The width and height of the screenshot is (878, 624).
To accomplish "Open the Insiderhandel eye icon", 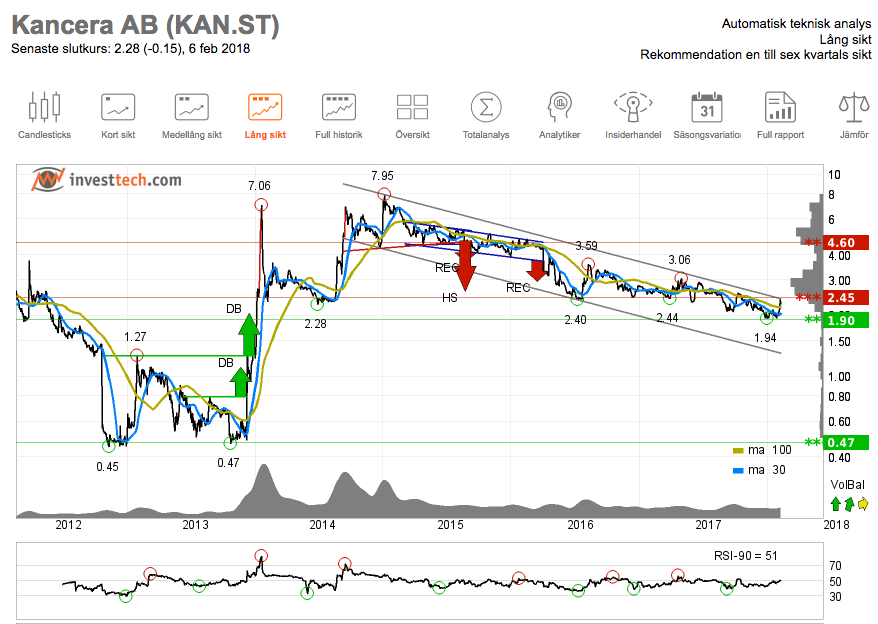I will click(633, 115).
